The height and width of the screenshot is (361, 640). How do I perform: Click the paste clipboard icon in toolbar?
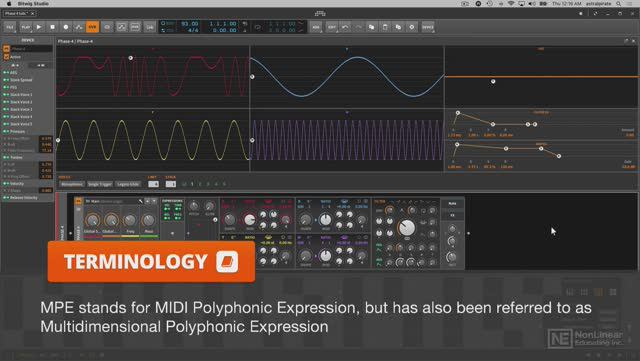point(385,27)
